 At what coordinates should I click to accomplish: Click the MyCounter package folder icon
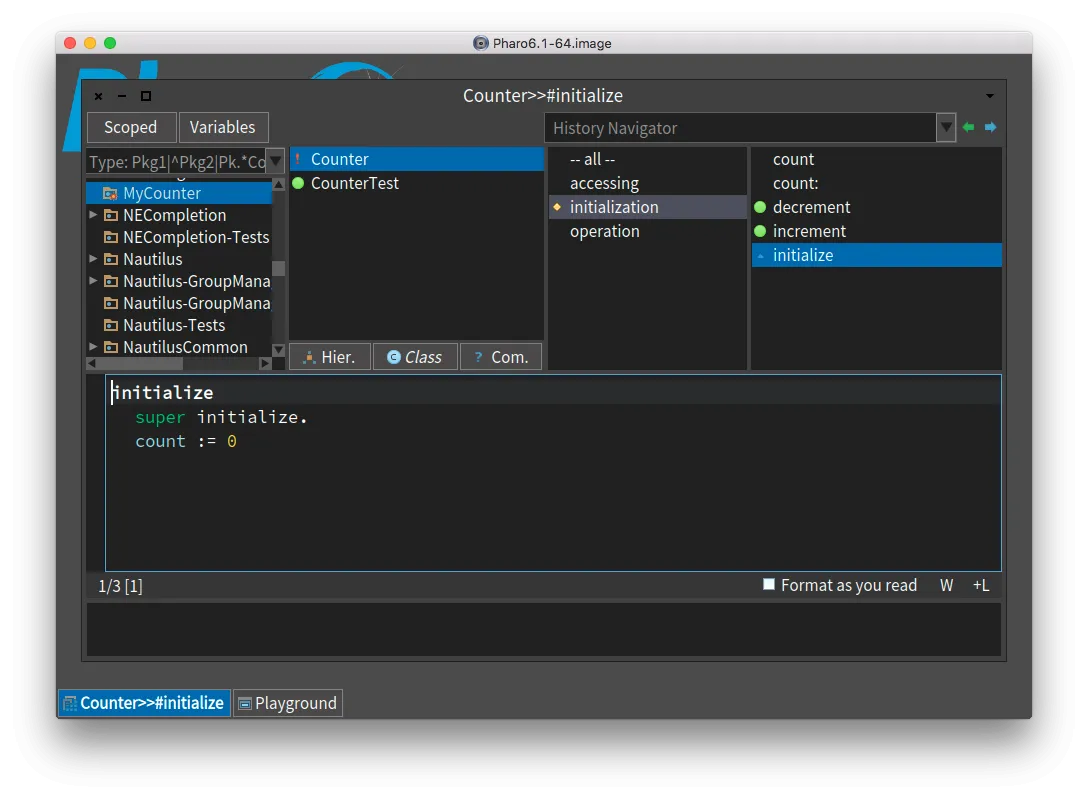click(110, 193)
